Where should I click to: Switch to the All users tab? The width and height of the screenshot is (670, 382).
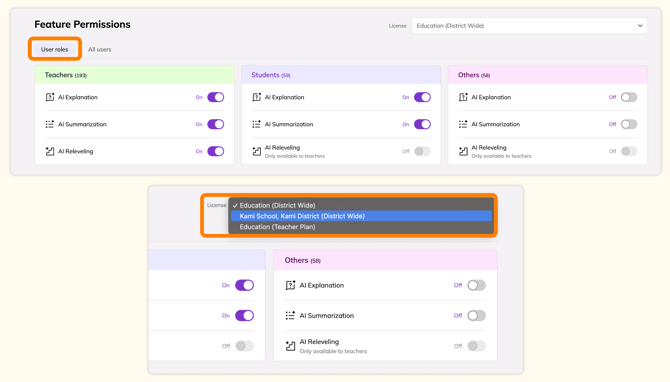click(100, 49)
